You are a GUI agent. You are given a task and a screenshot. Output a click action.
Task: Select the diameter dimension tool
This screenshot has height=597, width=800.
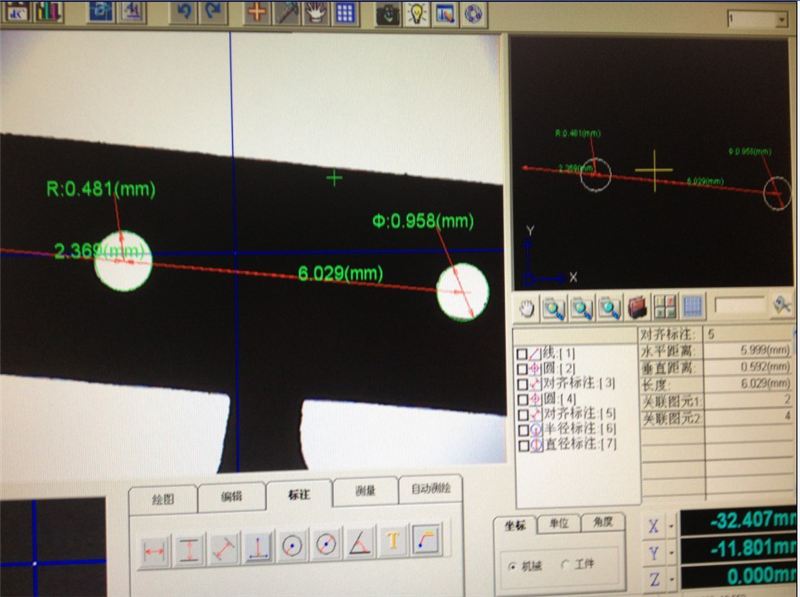pyautogui.click(x=326, y=544)
